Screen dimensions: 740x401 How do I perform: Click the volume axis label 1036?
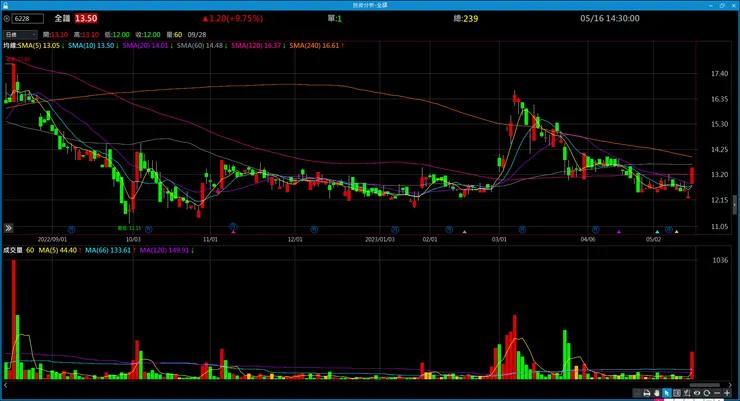coord(720,260)
